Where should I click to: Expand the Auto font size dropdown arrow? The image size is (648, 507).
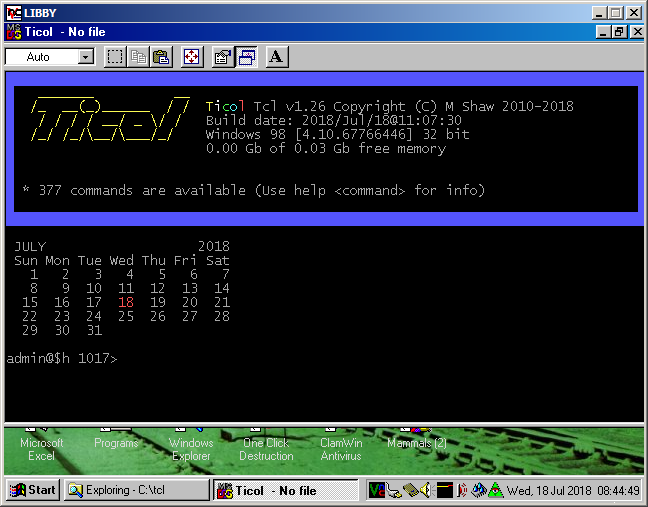point(86,57)
